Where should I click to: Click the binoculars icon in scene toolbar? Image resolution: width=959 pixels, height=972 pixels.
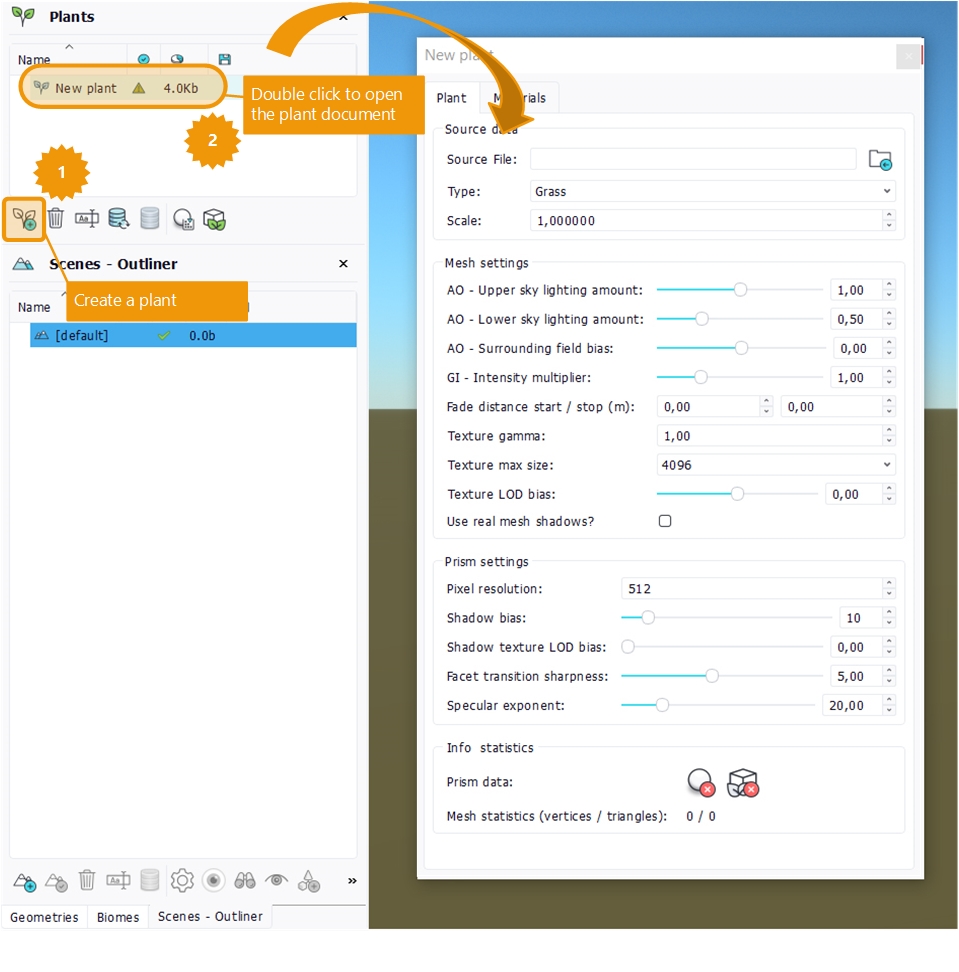pos(245,880)
